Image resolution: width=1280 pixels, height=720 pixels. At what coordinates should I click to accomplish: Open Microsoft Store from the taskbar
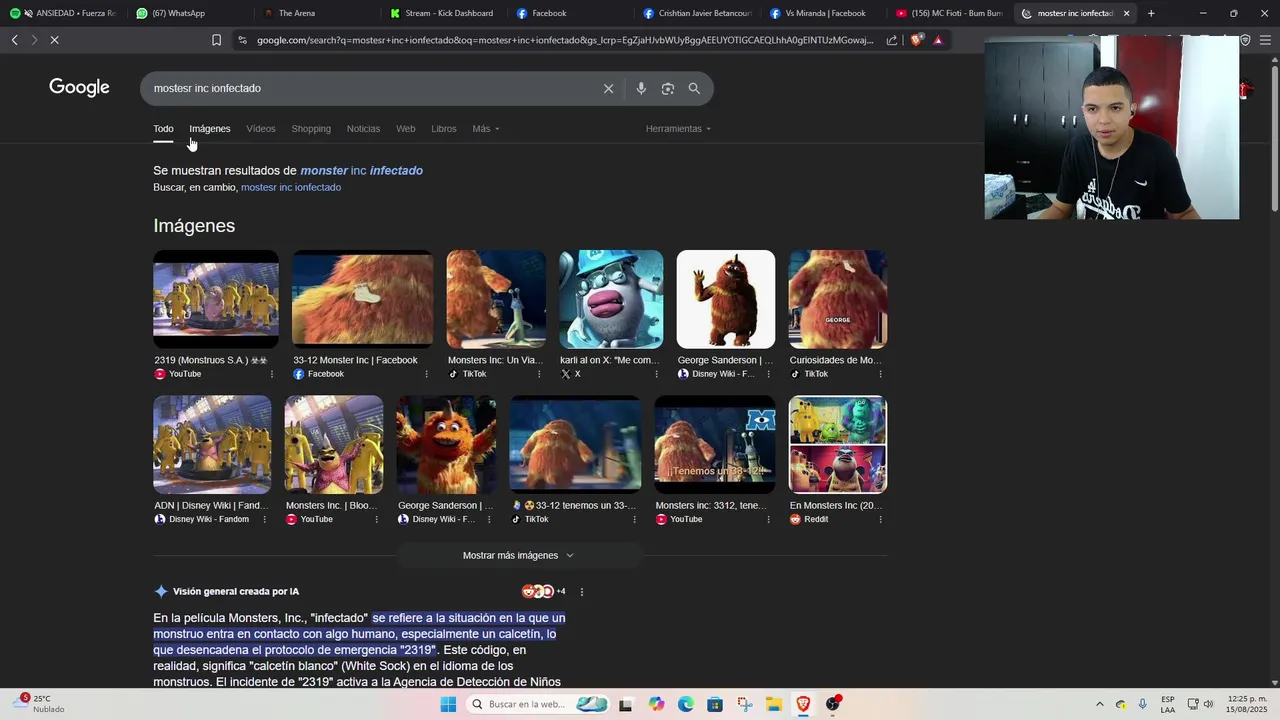(x=714, y=704)
